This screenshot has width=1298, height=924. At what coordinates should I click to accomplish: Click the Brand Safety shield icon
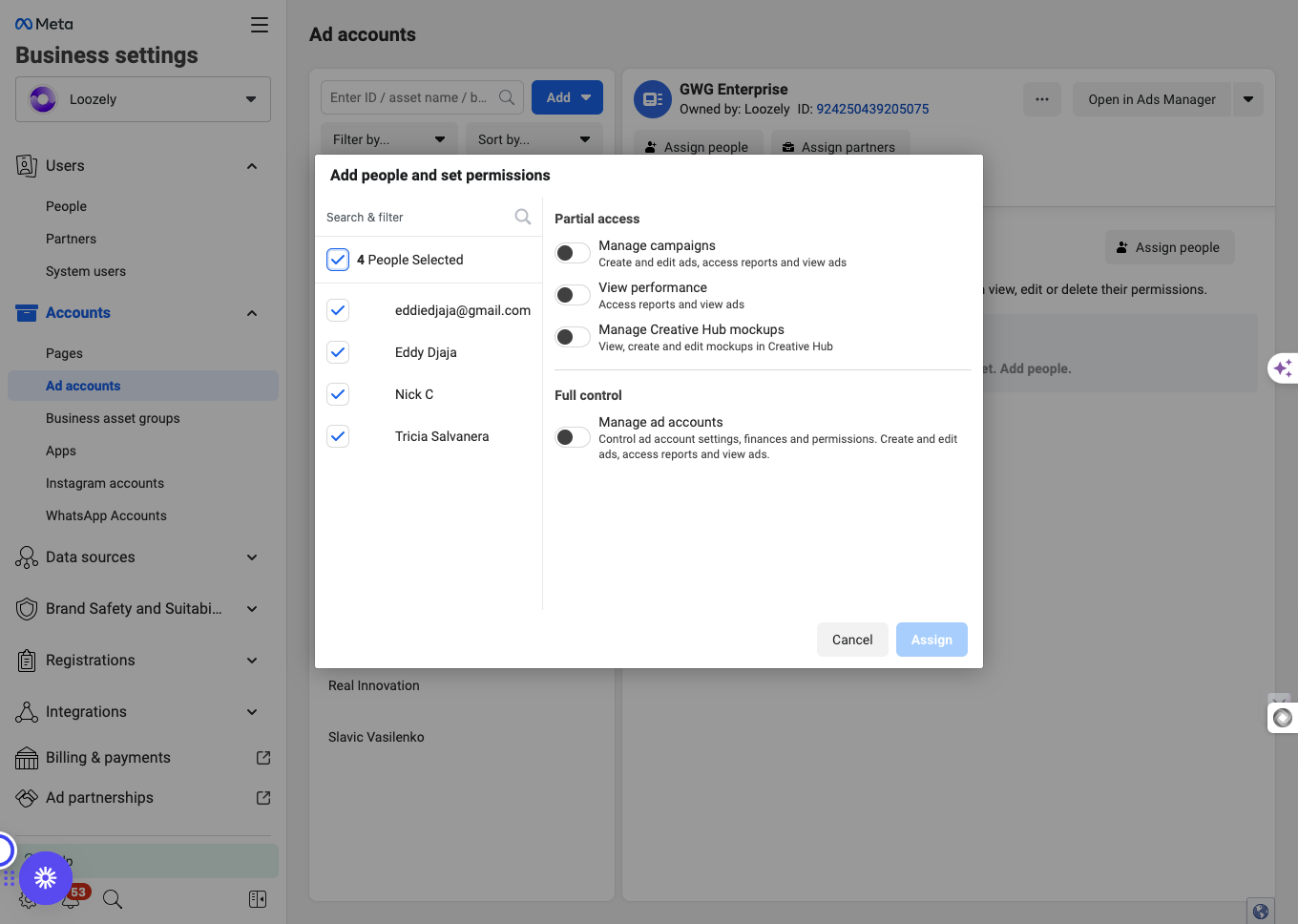point(27,609)
